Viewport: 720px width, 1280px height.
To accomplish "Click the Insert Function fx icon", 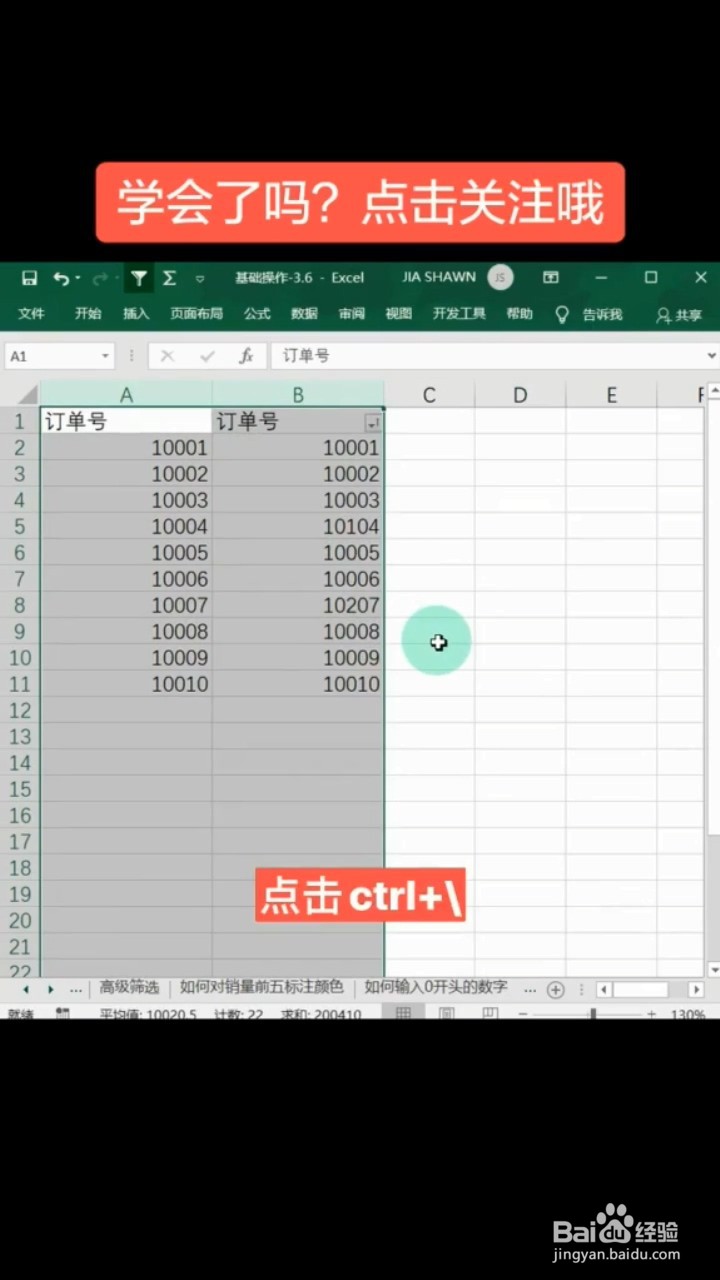I will (x=246, y=356).
